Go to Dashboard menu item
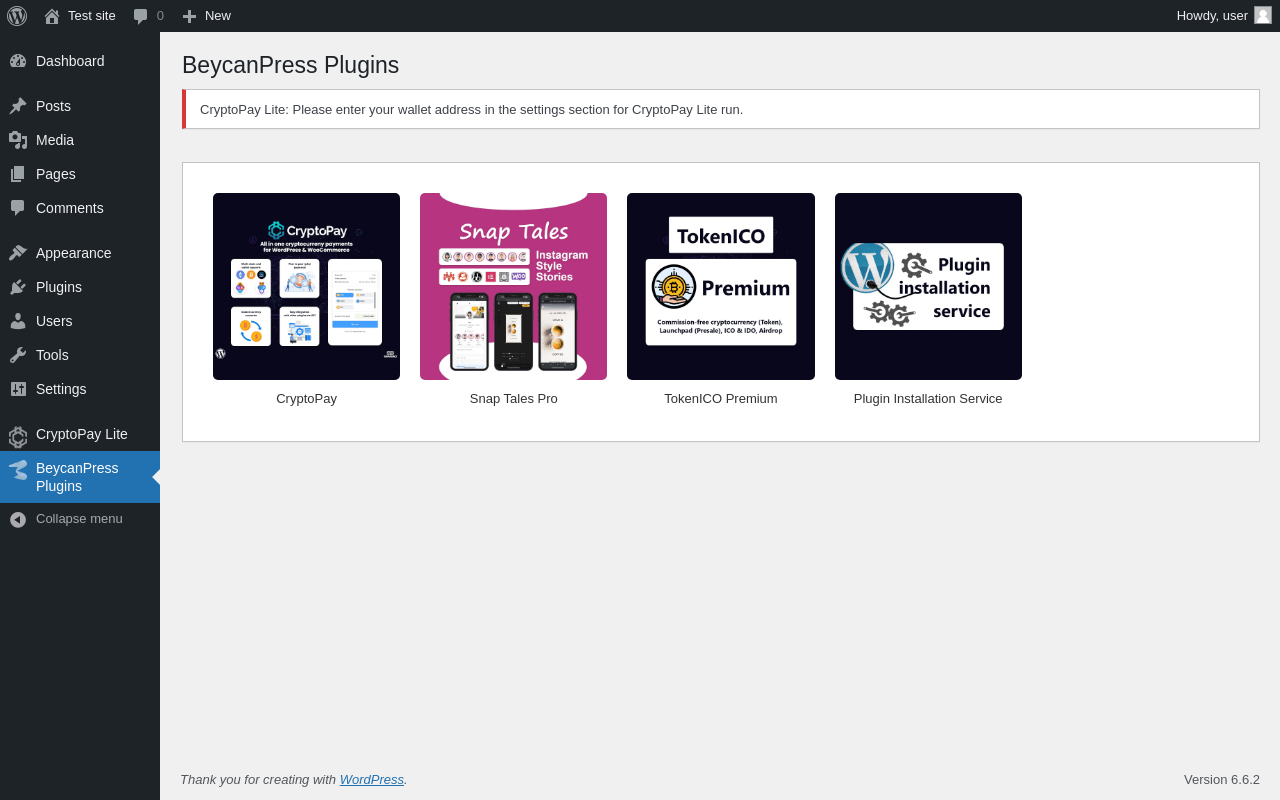Screen dimensions: 1280x800 (x=80, y=61)
